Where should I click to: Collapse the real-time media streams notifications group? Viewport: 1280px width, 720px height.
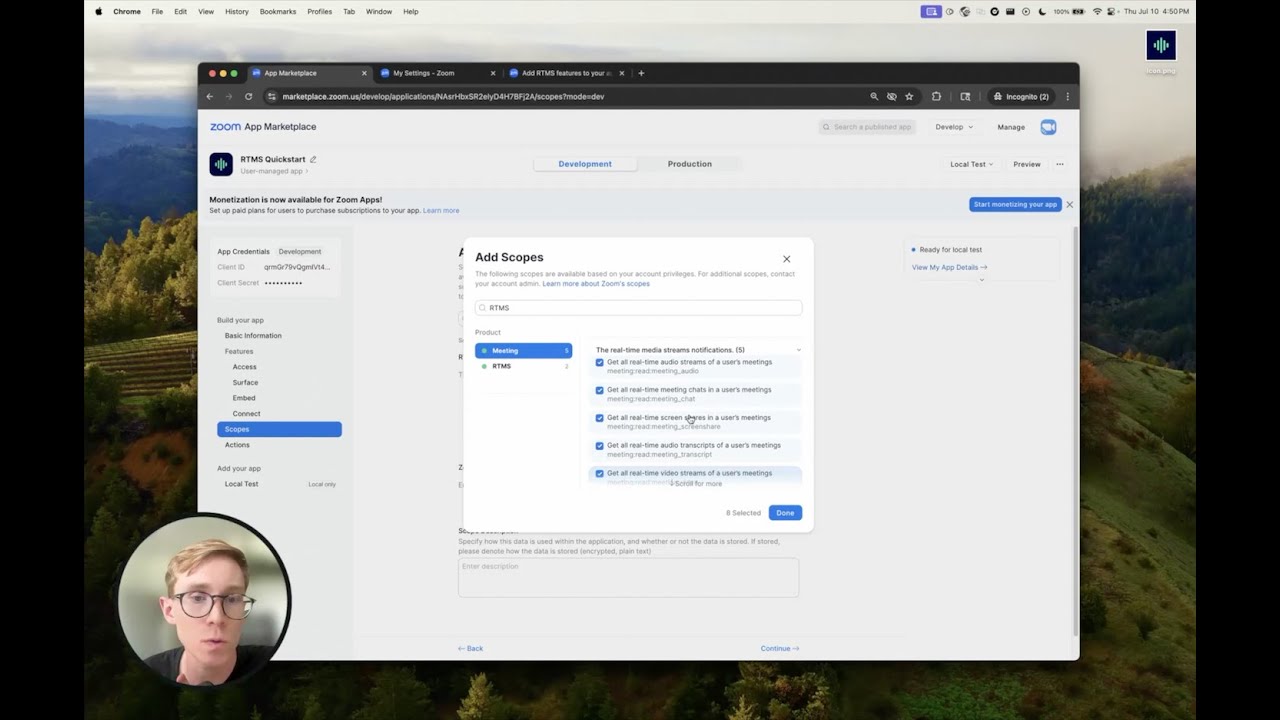798,350
